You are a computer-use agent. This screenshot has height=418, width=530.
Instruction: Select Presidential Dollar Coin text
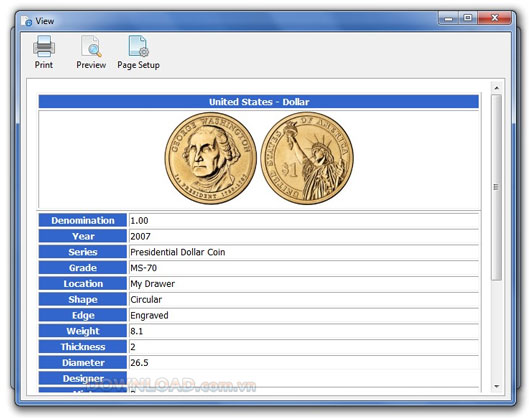pyautogui.click(x=178, y=252)
